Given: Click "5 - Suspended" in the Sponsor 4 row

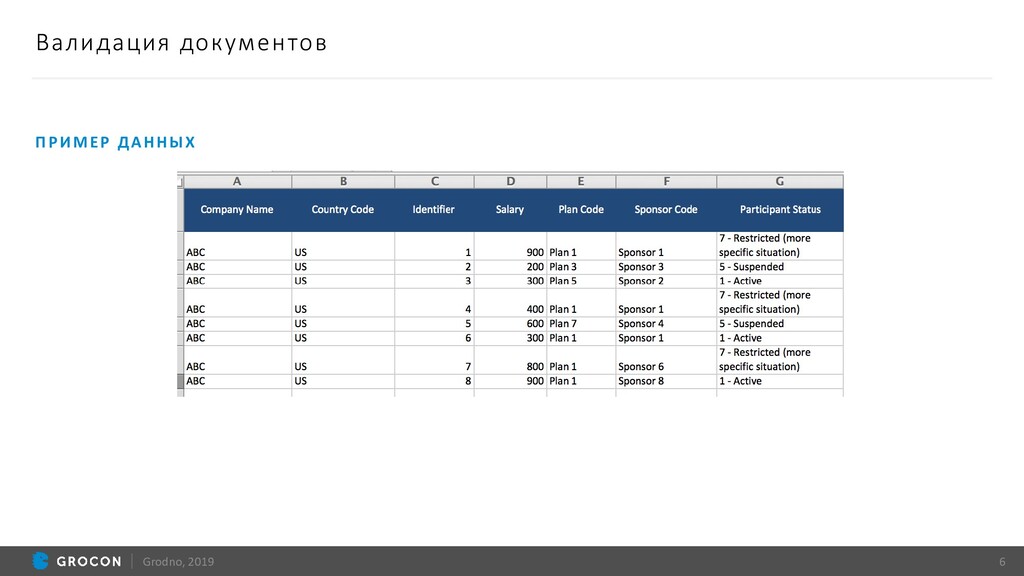Looking at the screenshot, I should (780, 324).
